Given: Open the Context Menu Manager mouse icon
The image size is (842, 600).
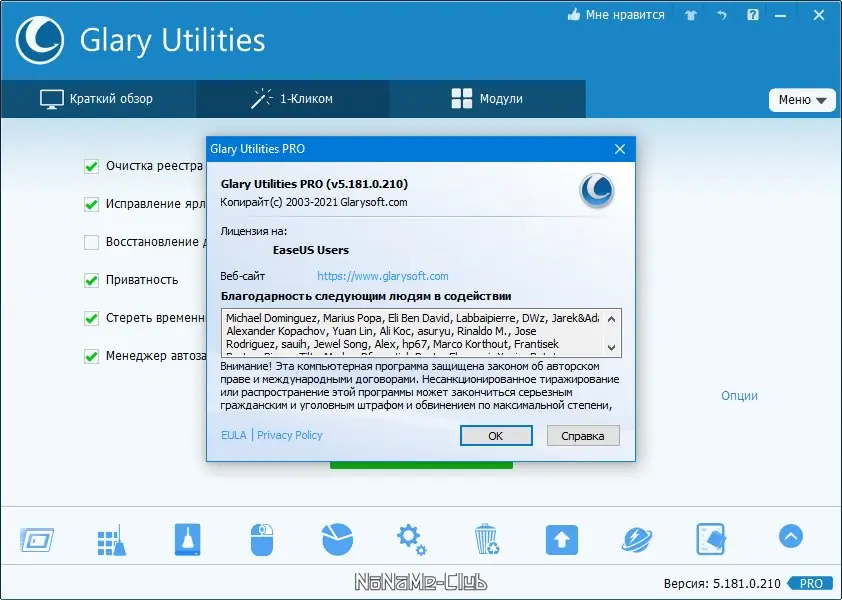Looking at the screenshot, I should (x=262, y=539).
